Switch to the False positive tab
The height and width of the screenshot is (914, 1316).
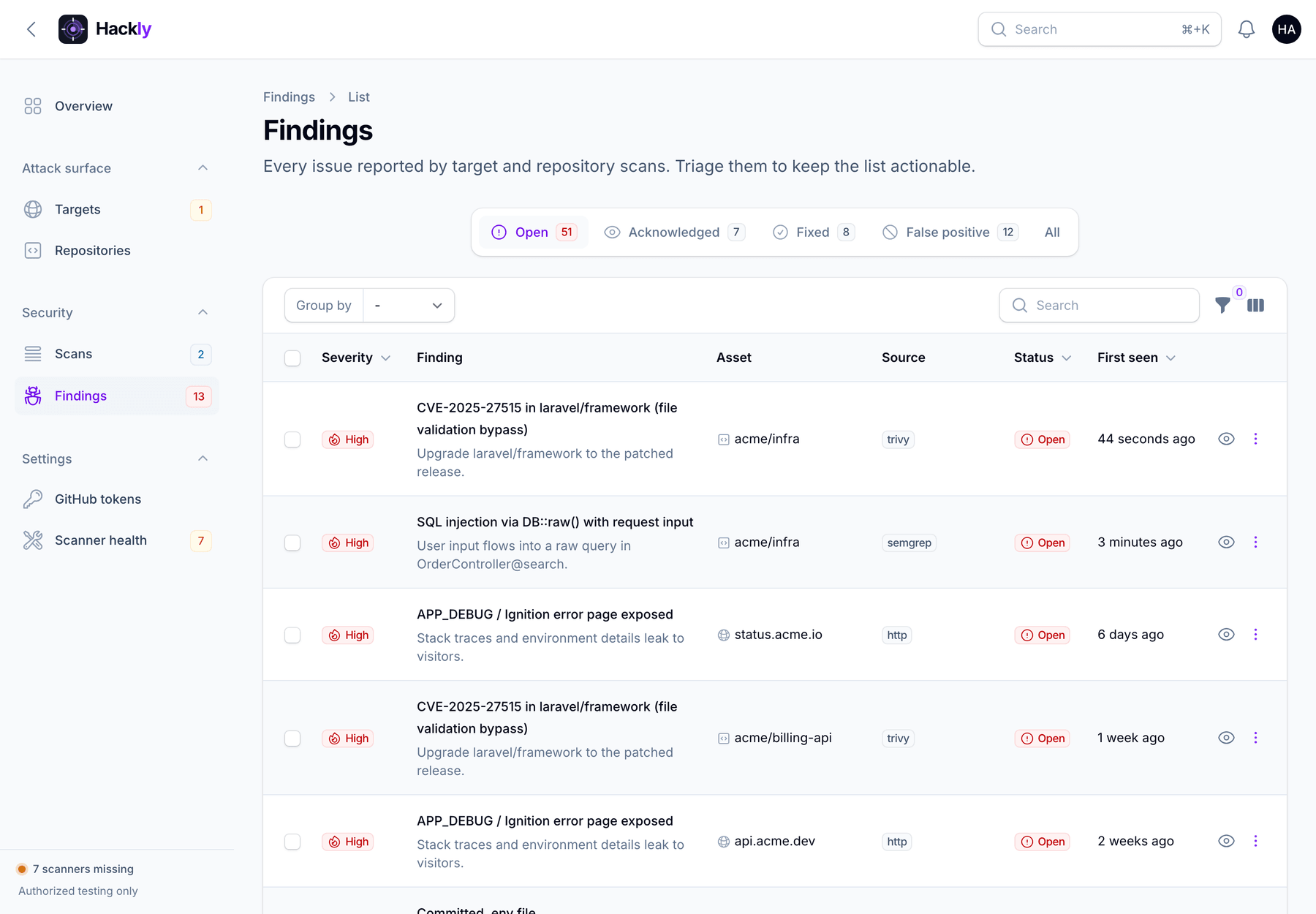[x=950, y=232]
